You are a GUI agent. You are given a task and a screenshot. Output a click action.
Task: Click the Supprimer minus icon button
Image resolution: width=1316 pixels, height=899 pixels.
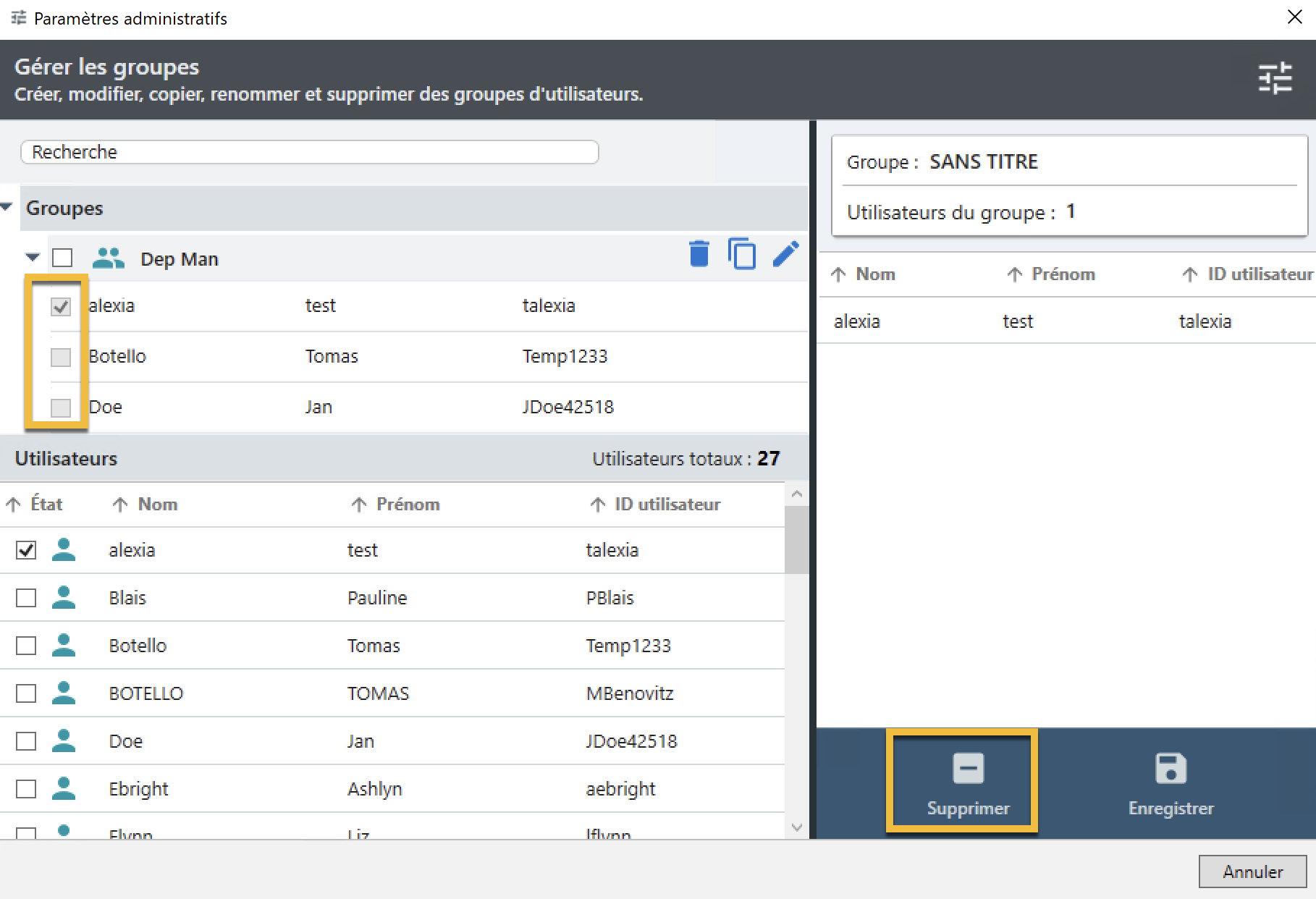(967, 781)
